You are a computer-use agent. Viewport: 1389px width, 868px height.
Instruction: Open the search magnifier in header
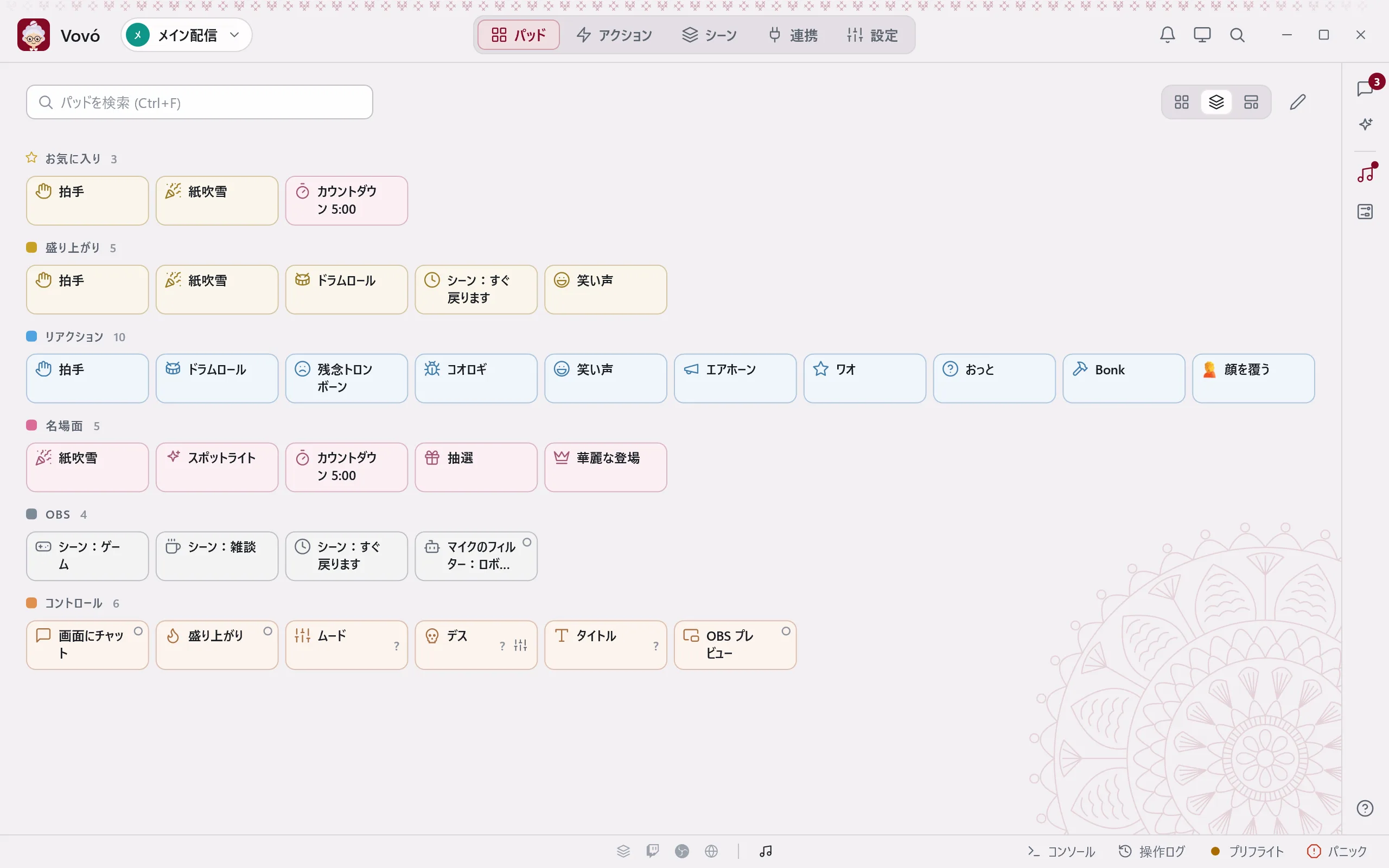[1237, 35]
